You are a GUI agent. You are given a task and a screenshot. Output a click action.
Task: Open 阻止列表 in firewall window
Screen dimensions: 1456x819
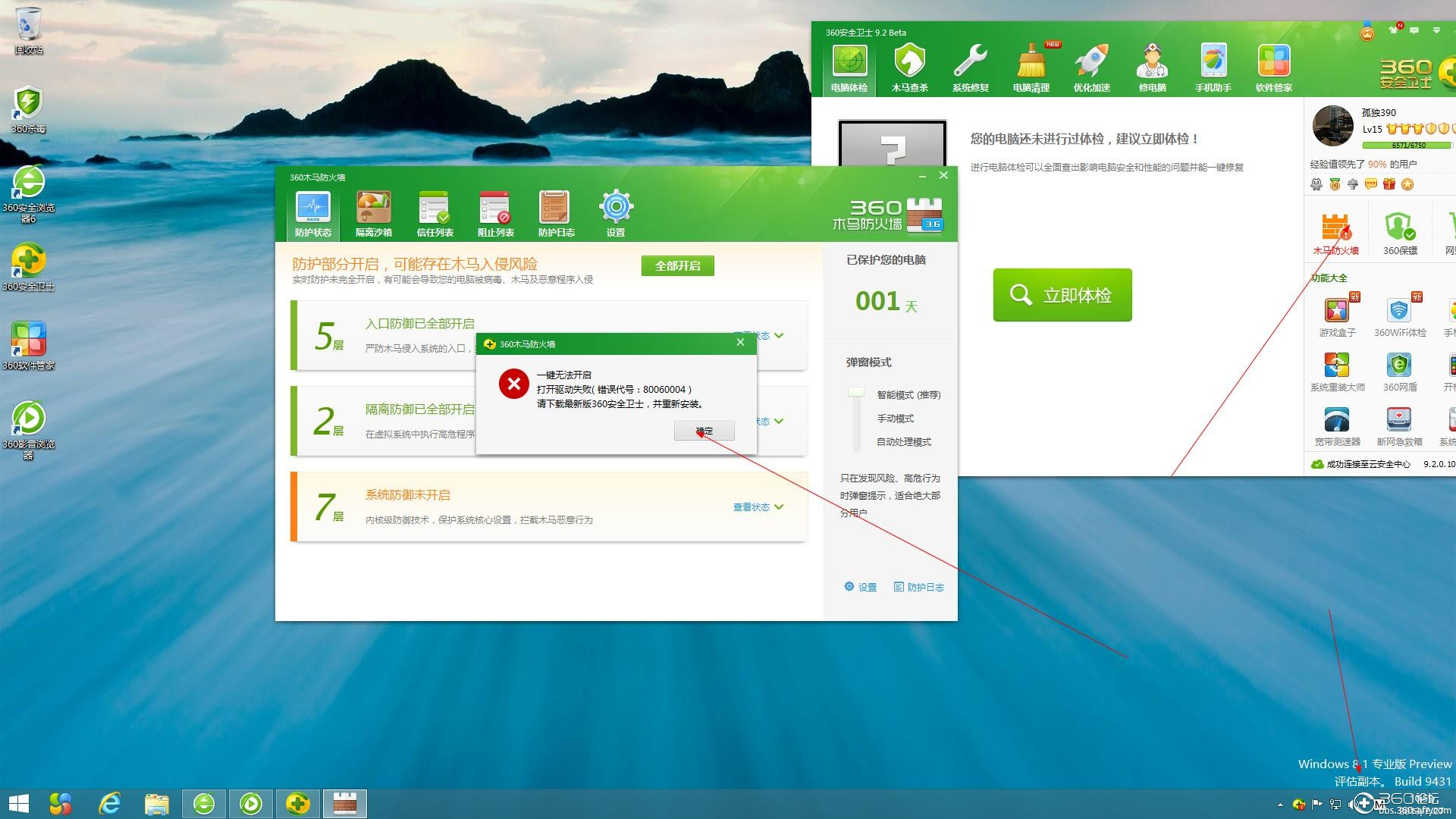(x=495, y=214)
